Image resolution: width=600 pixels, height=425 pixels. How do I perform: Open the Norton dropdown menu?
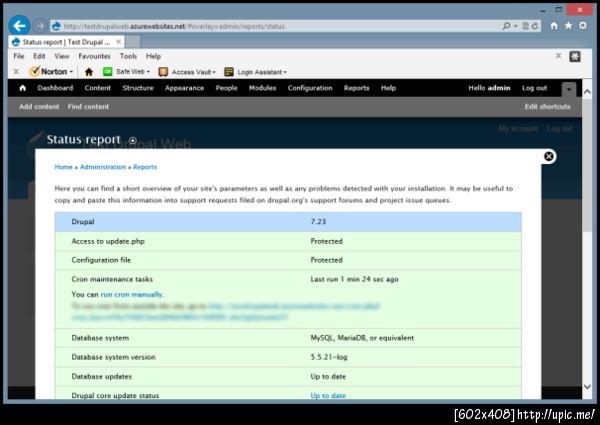[51, 72]
